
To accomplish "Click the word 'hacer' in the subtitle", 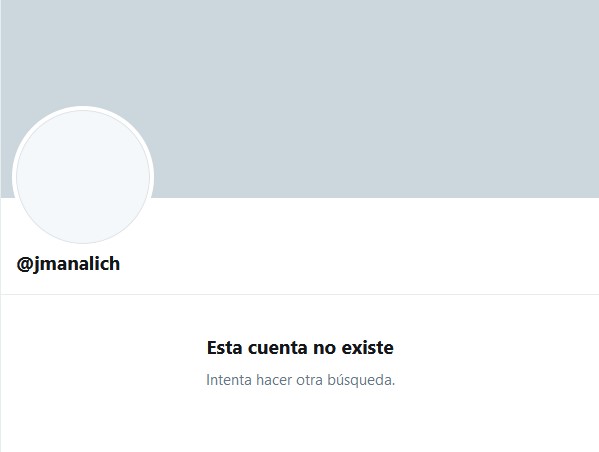I will point(274,380).
